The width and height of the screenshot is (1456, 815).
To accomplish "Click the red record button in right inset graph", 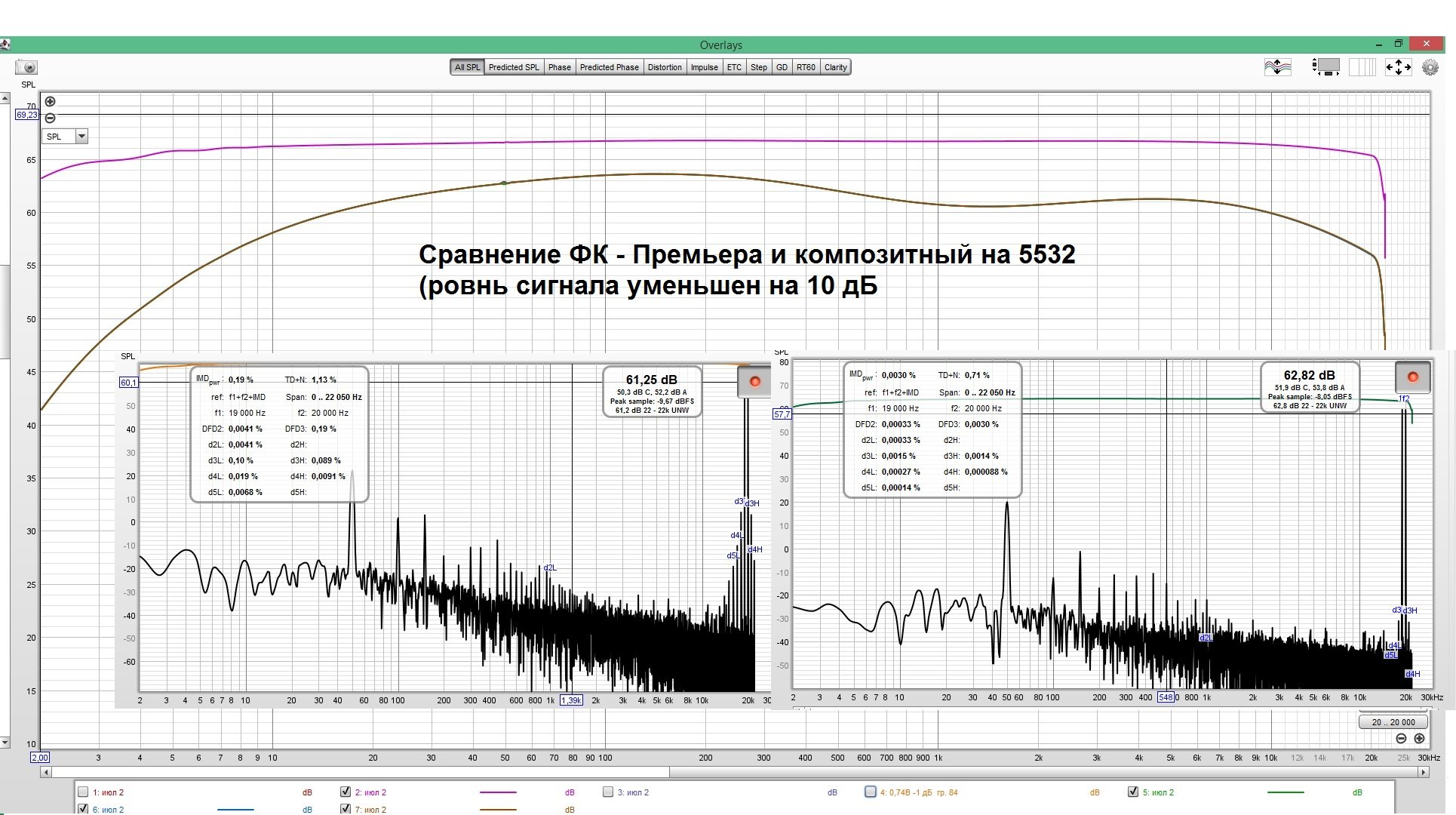I will (x=1412, y=377).
